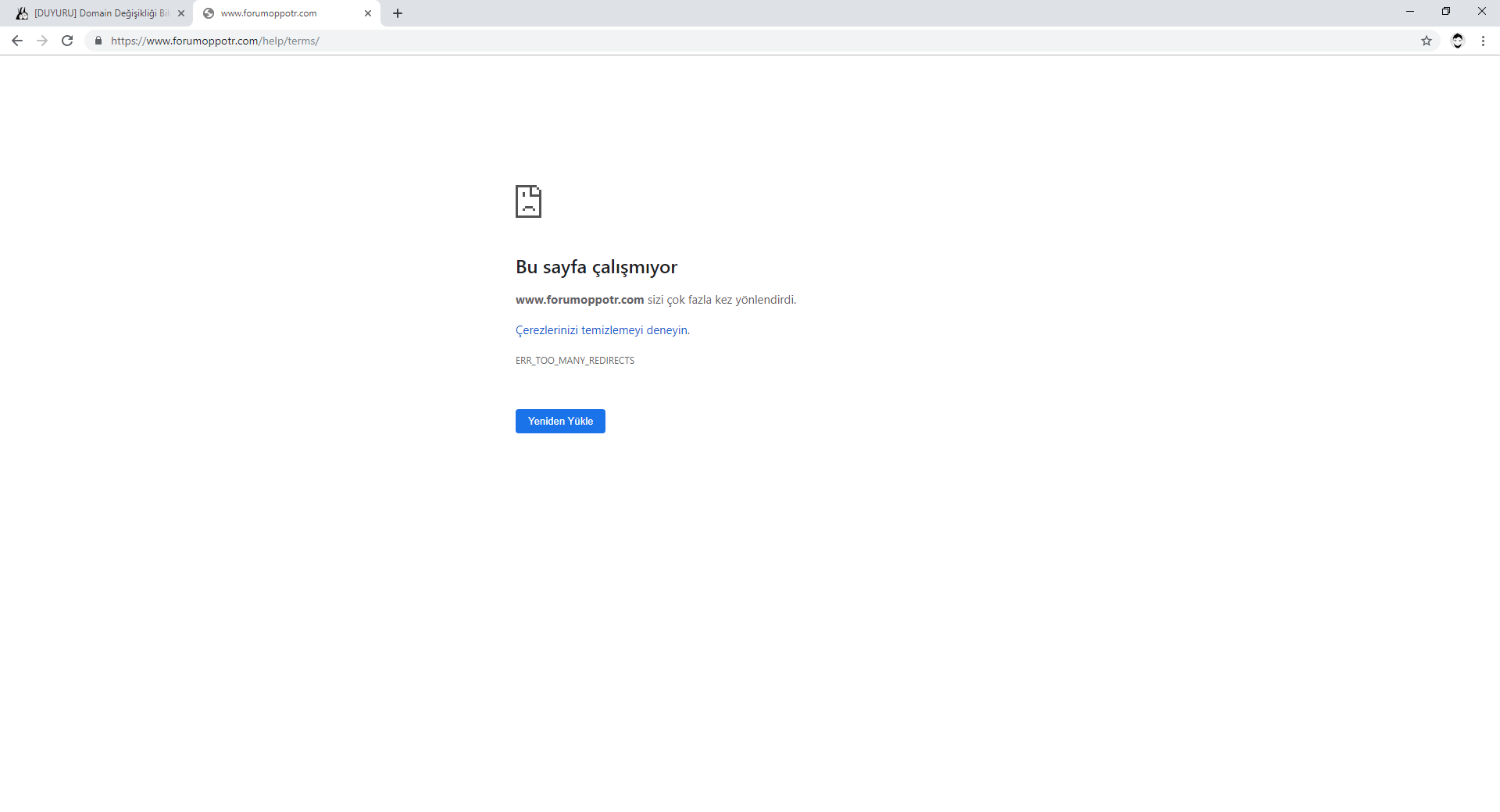The width and height of the screenshot is (1500, 812).
Task: Open Chrome's three-dot menu
Action: tap(1483, 41)
